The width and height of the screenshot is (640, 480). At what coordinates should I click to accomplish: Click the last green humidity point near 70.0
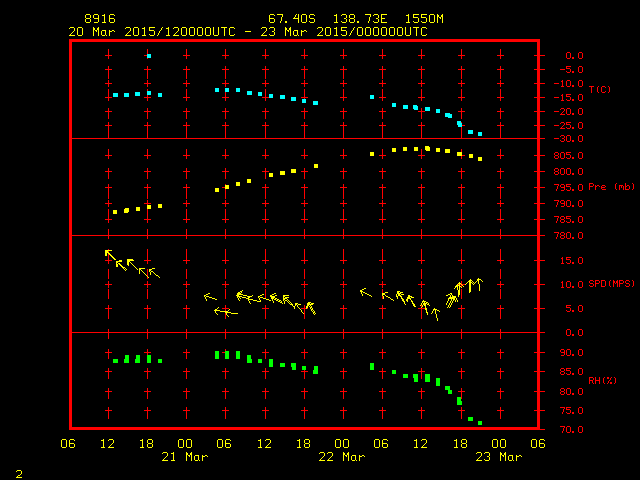click(480, 423)
